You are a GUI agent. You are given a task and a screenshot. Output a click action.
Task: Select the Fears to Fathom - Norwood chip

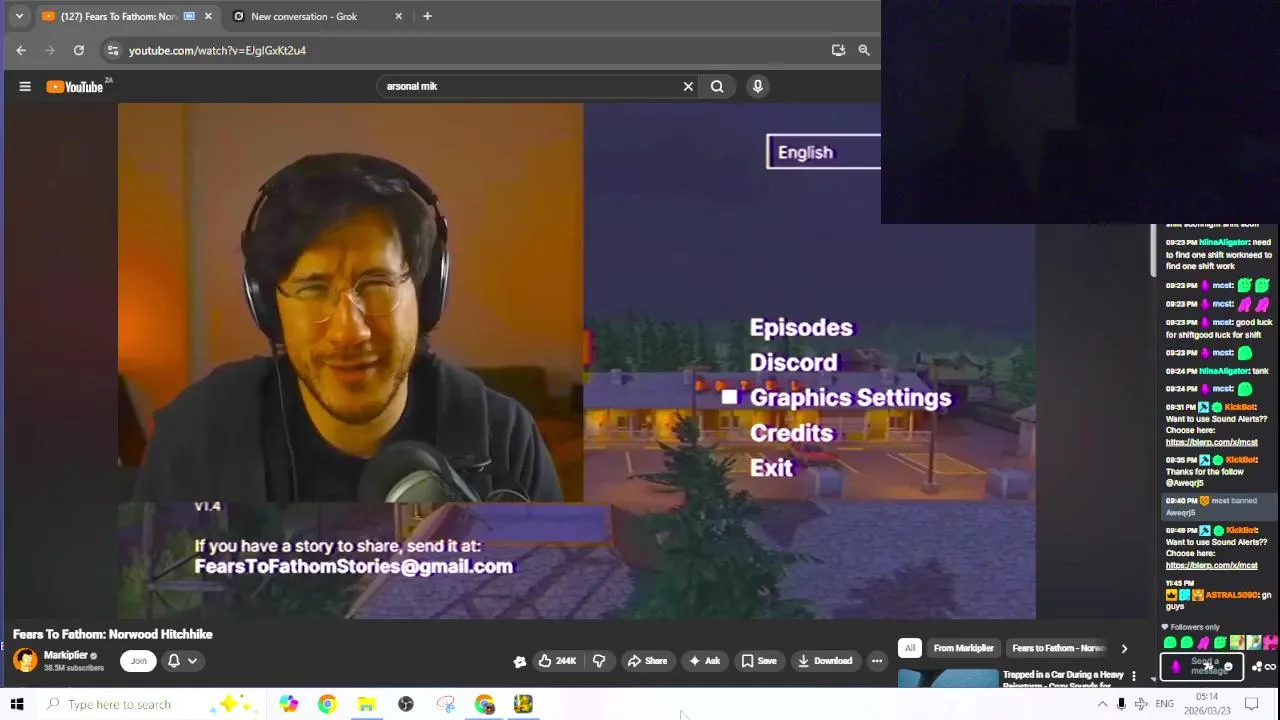click(x=1058, y=648)
